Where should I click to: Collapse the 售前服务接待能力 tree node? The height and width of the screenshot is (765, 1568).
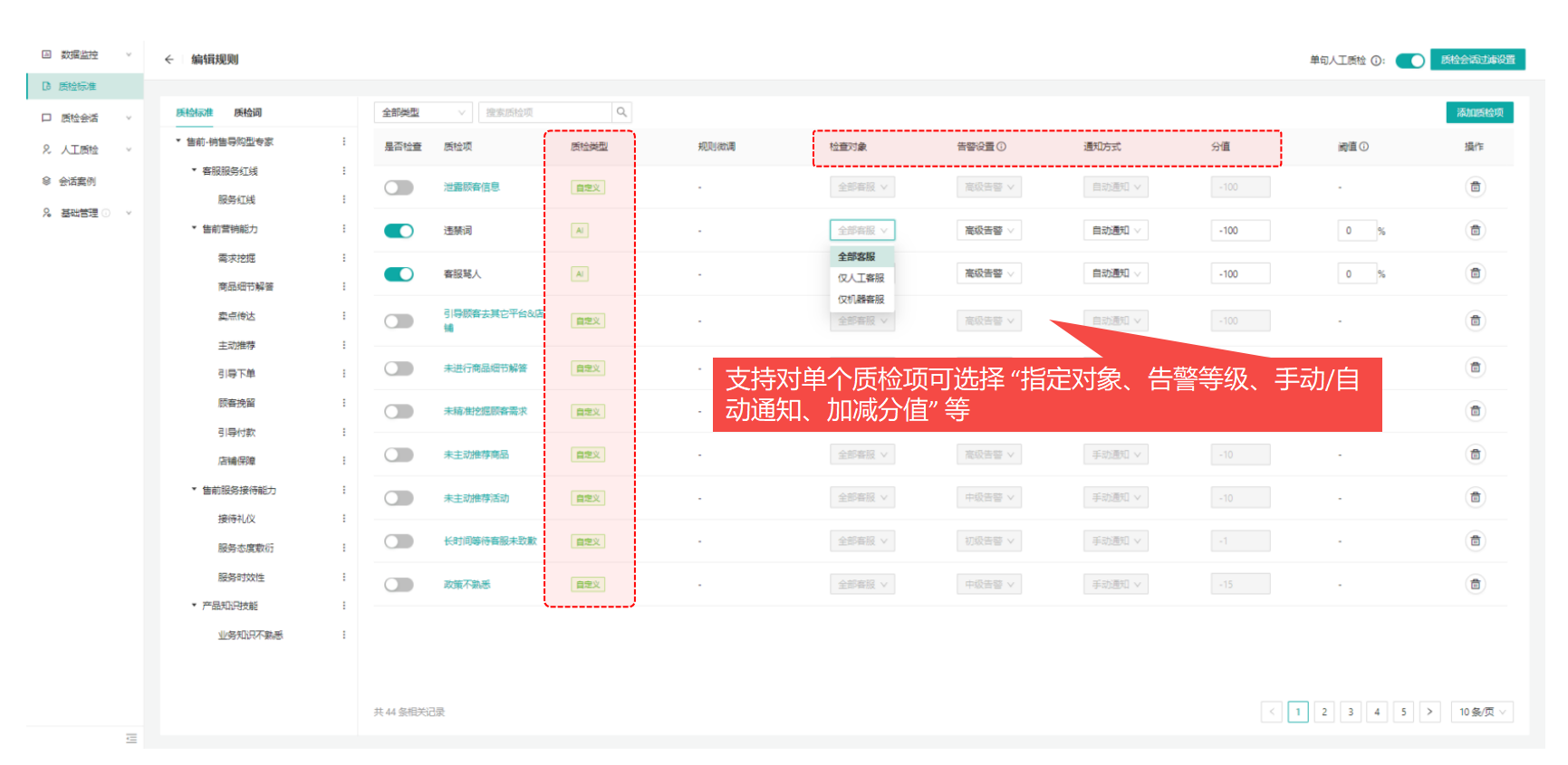tap(194, 490)
